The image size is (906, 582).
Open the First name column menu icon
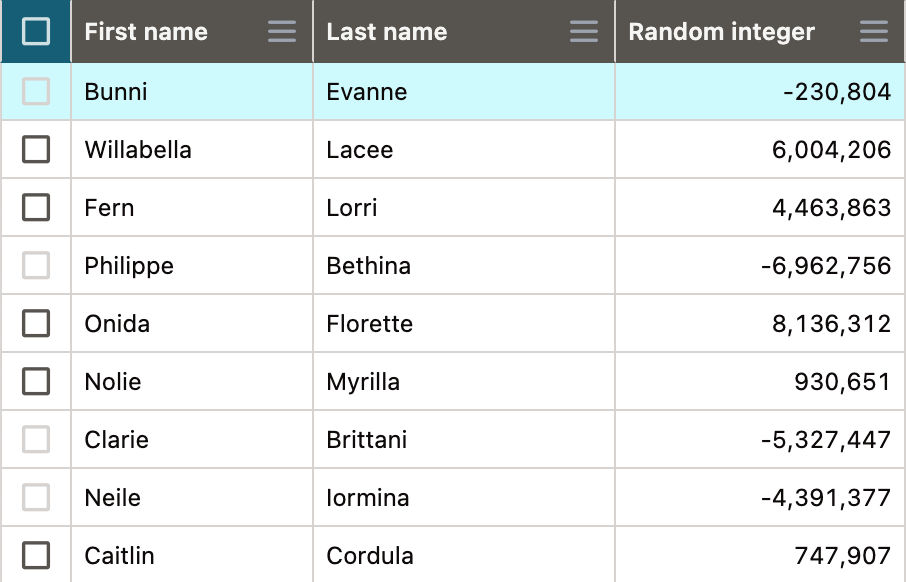[282, 31]
